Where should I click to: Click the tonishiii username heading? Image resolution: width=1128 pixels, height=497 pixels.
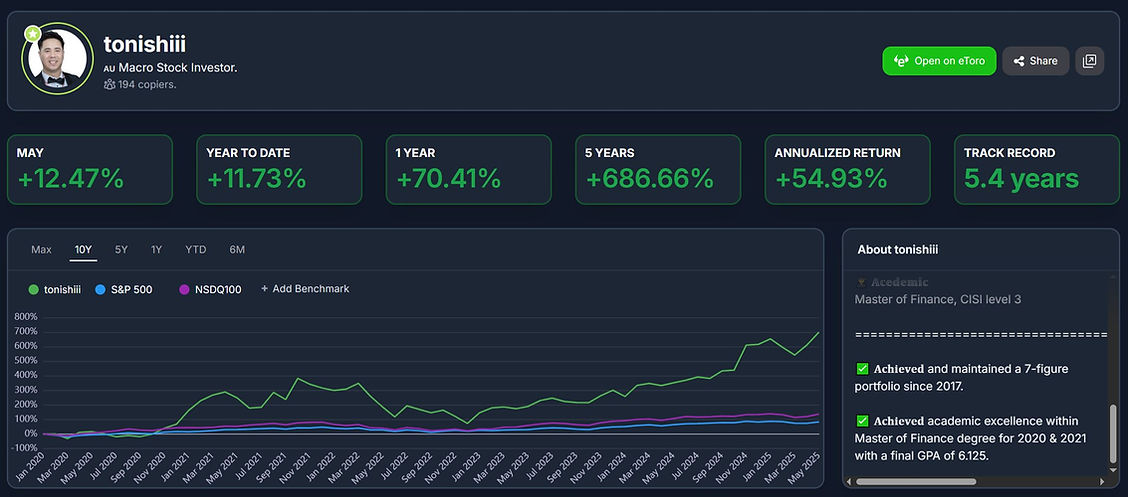[x=145, y=45]
